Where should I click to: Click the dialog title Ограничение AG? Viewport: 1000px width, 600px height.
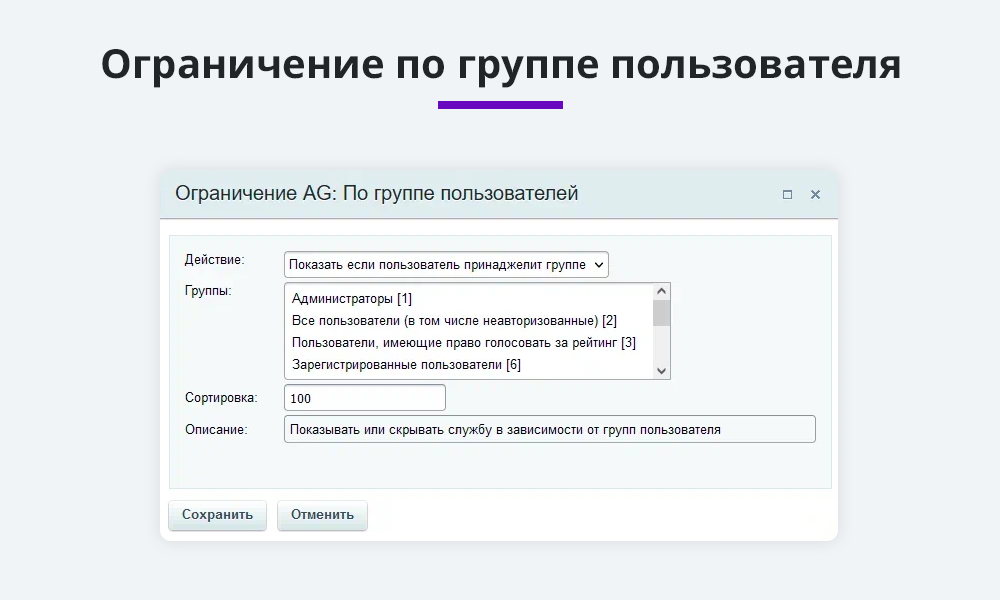point(377,193)
